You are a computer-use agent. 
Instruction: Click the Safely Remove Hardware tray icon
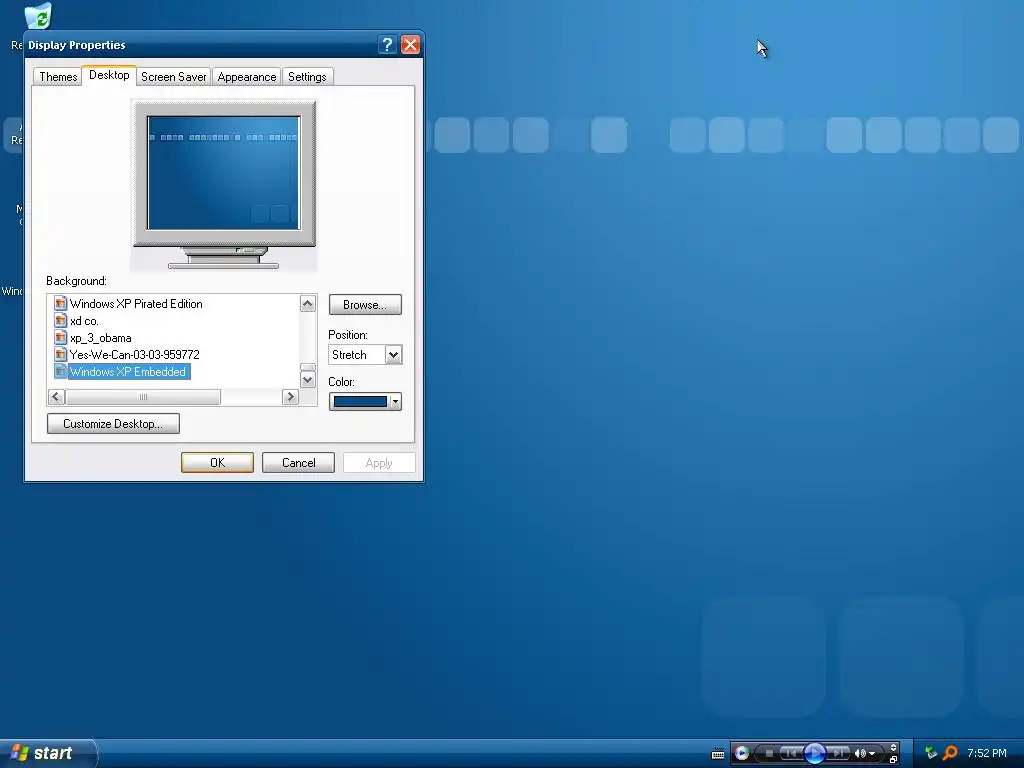[931, 753]
